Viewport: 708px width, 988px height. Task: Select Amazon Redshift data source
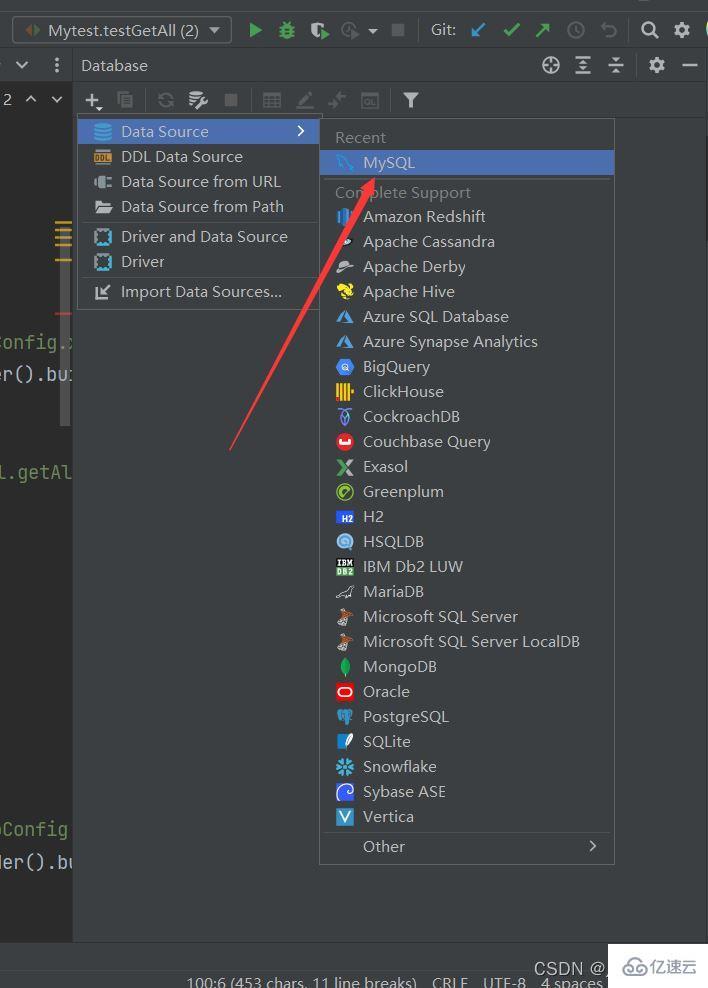[467, 217]
